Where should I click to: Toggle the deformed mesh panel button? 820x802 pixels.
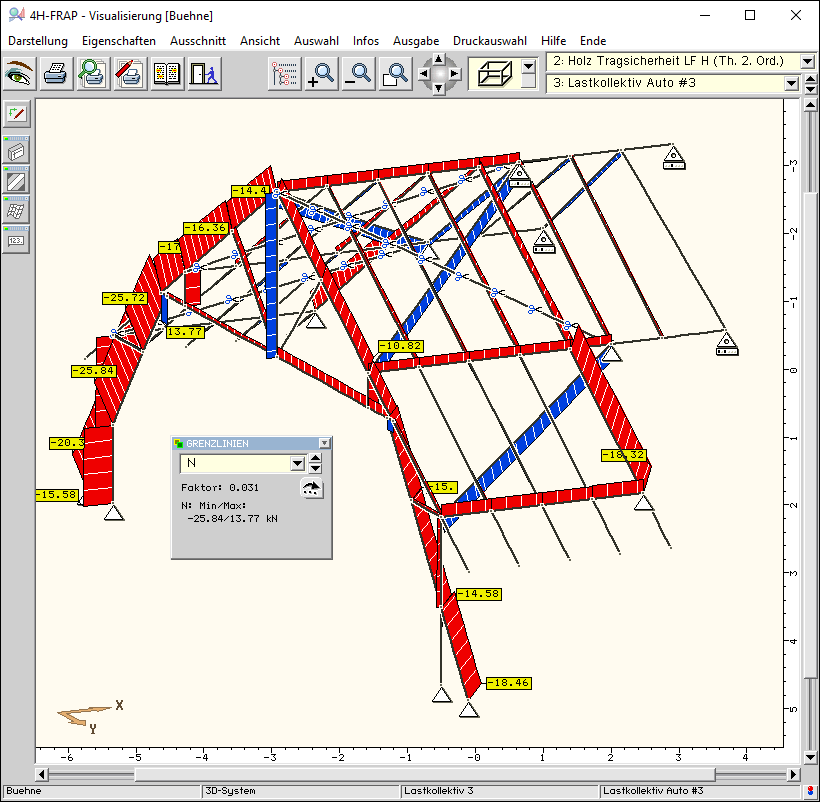pyautogui.click(x=16, y=210)
